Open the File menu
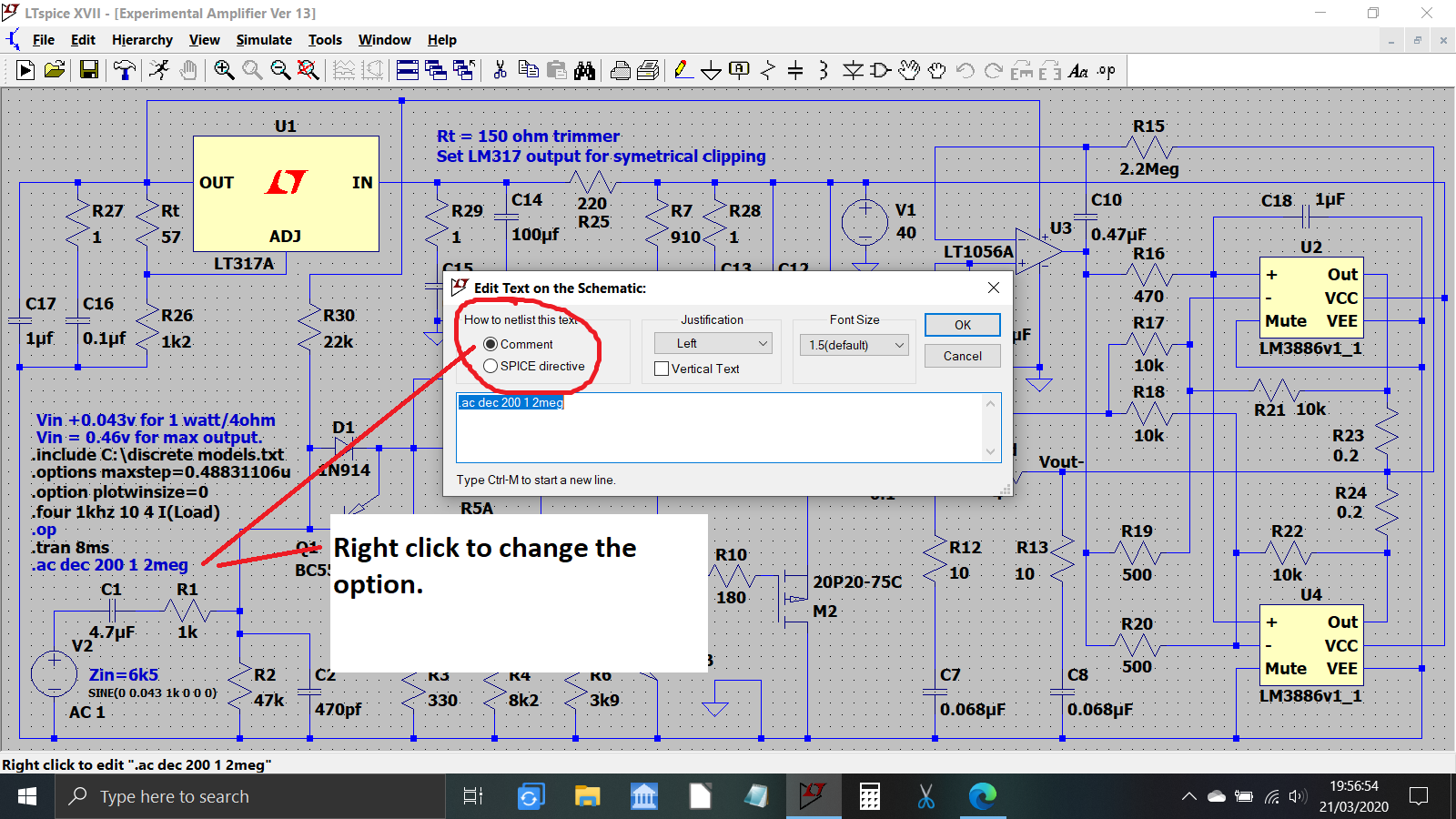The height and width of the screenshot is (819, 1456). coord(44,40)
